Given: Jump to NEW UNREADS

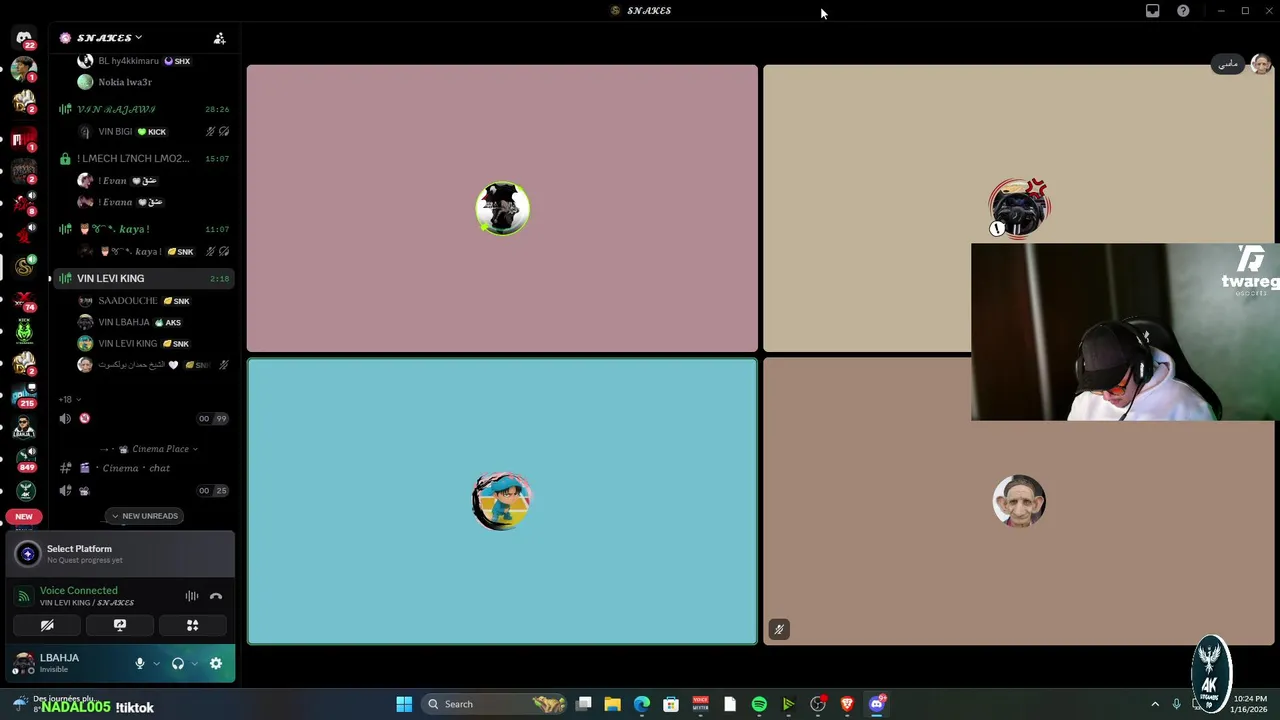Looking at the screenshot, I should [x=145, y=516].
